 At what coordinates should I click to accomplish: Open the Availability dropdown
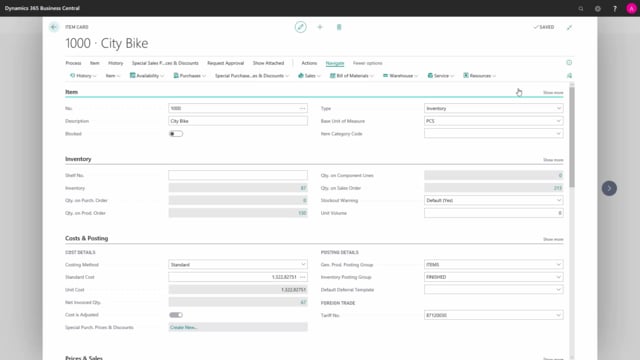[x=147, y=76]
